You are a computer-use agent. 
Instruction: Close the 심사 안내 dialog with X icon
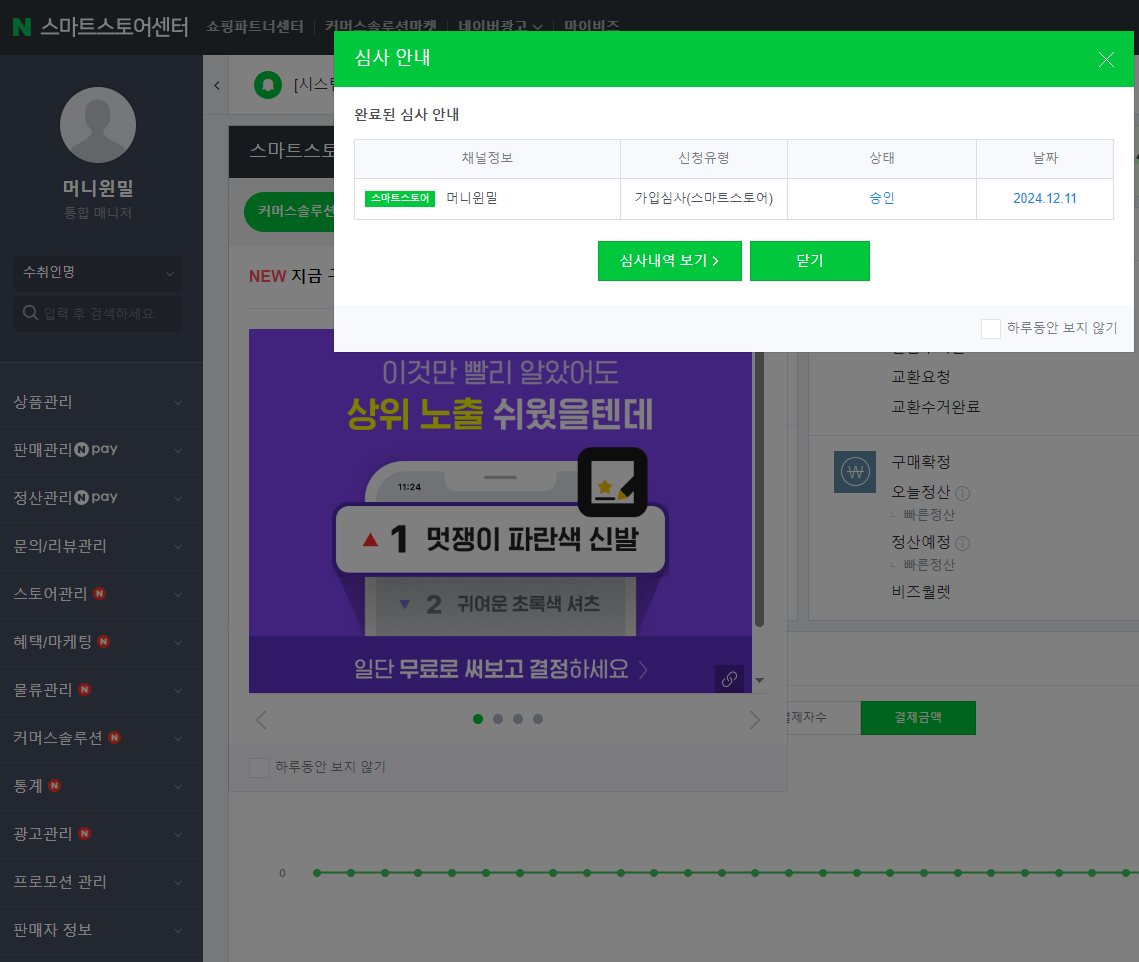click(x=1106, y=60)
